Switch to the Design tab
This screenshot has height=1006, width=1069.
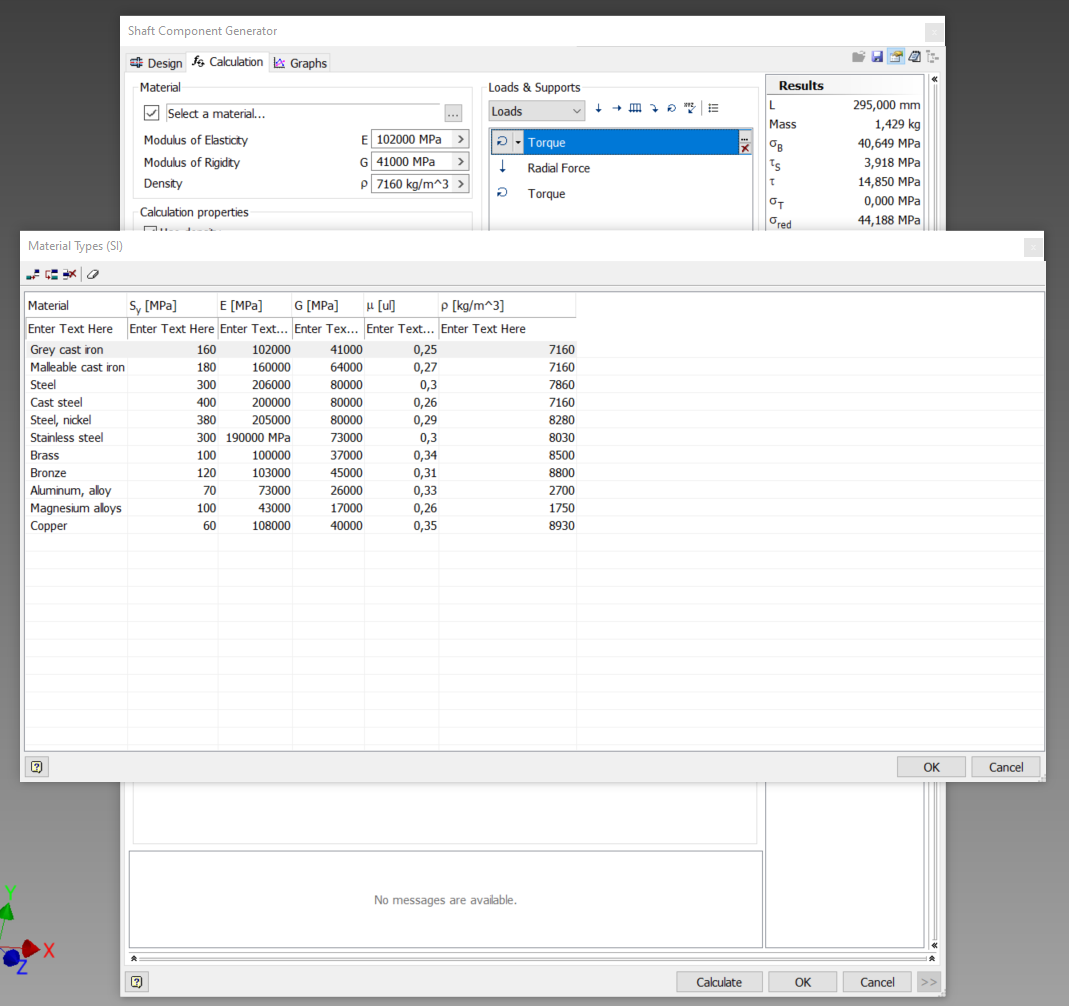coord(156,63)
